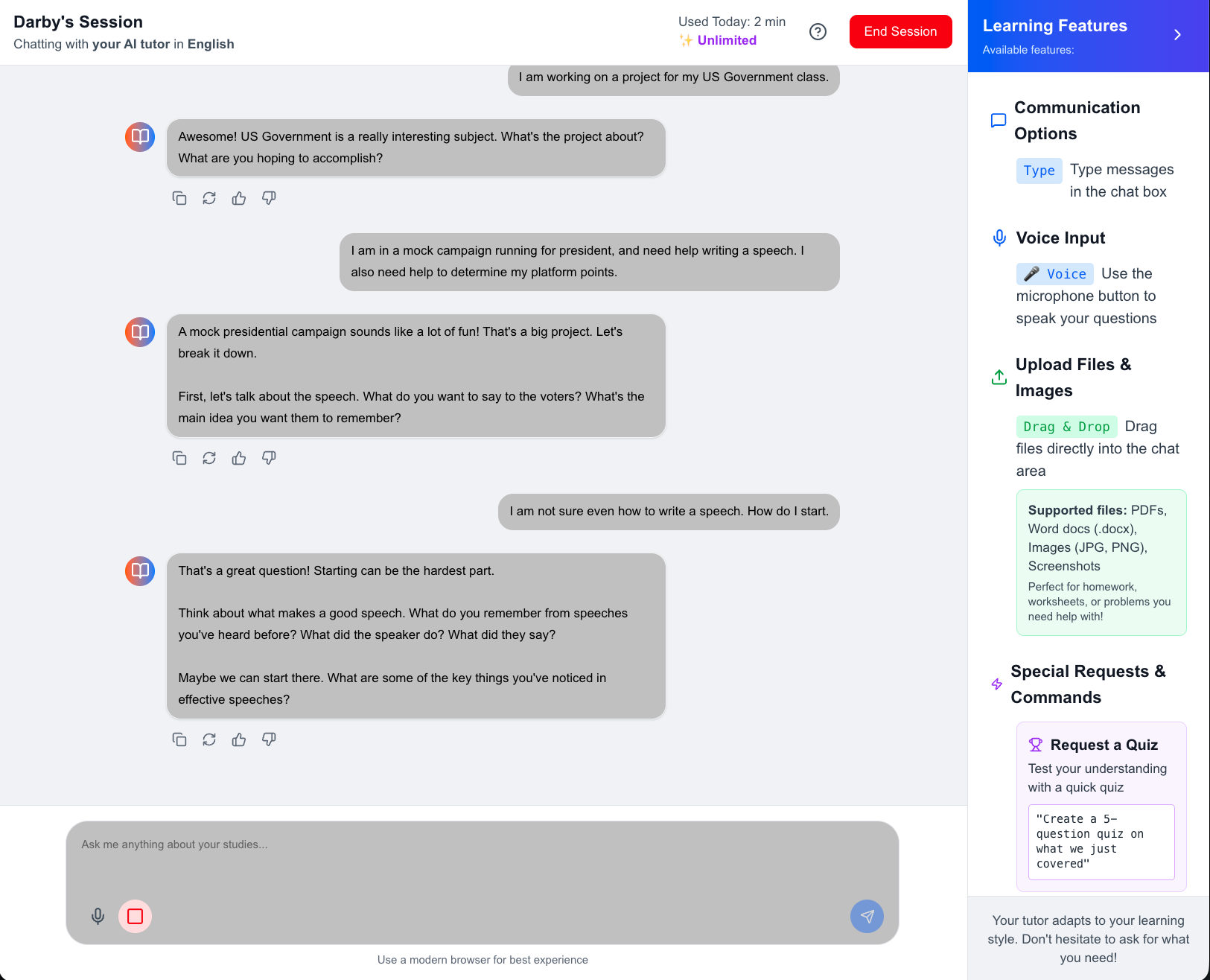Image resolution: width=1210 pixels, height=980 pixels.
Task: Send your message with the paper plane icon
Action: coord(867,916)
